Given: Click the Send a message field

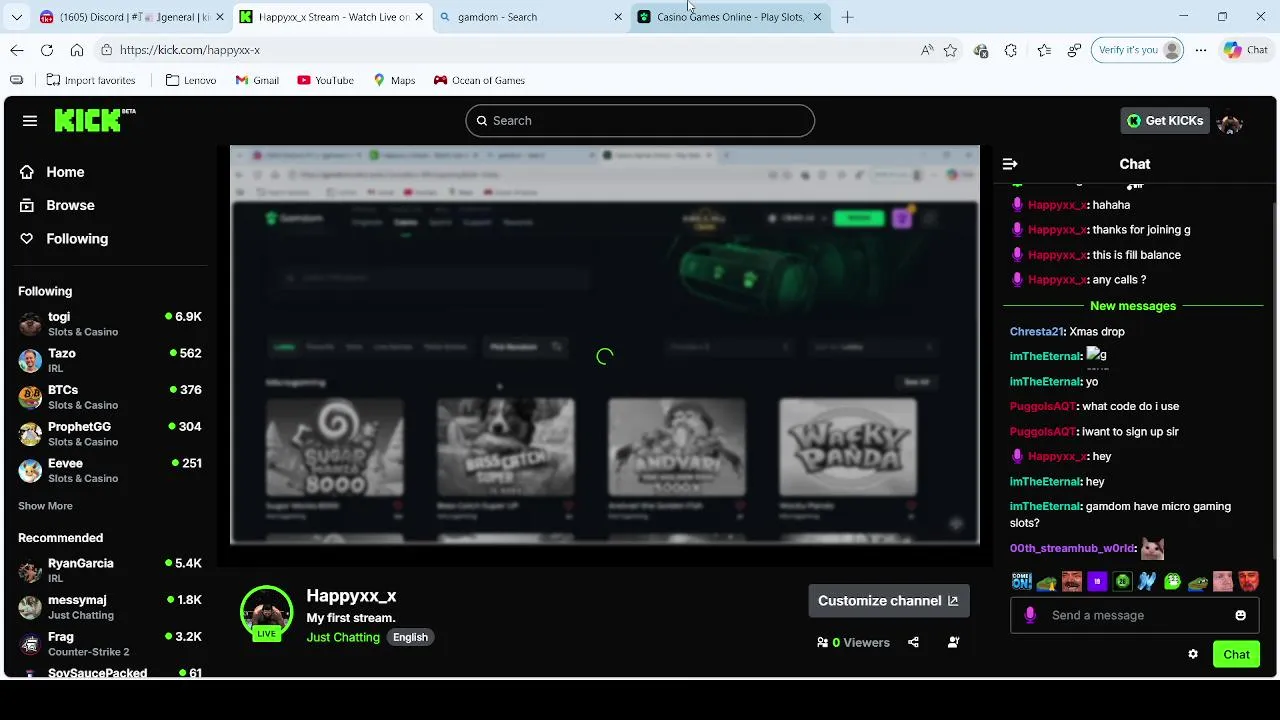Looking at the screenshot, I should pos(1135,615).
